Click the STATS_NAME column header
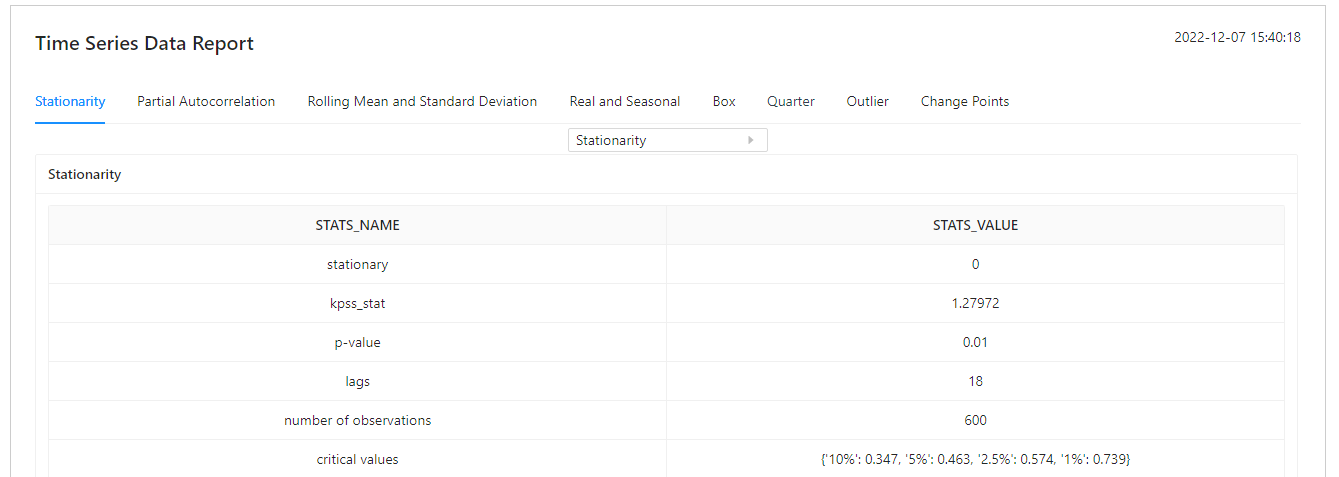 (357, 225)
